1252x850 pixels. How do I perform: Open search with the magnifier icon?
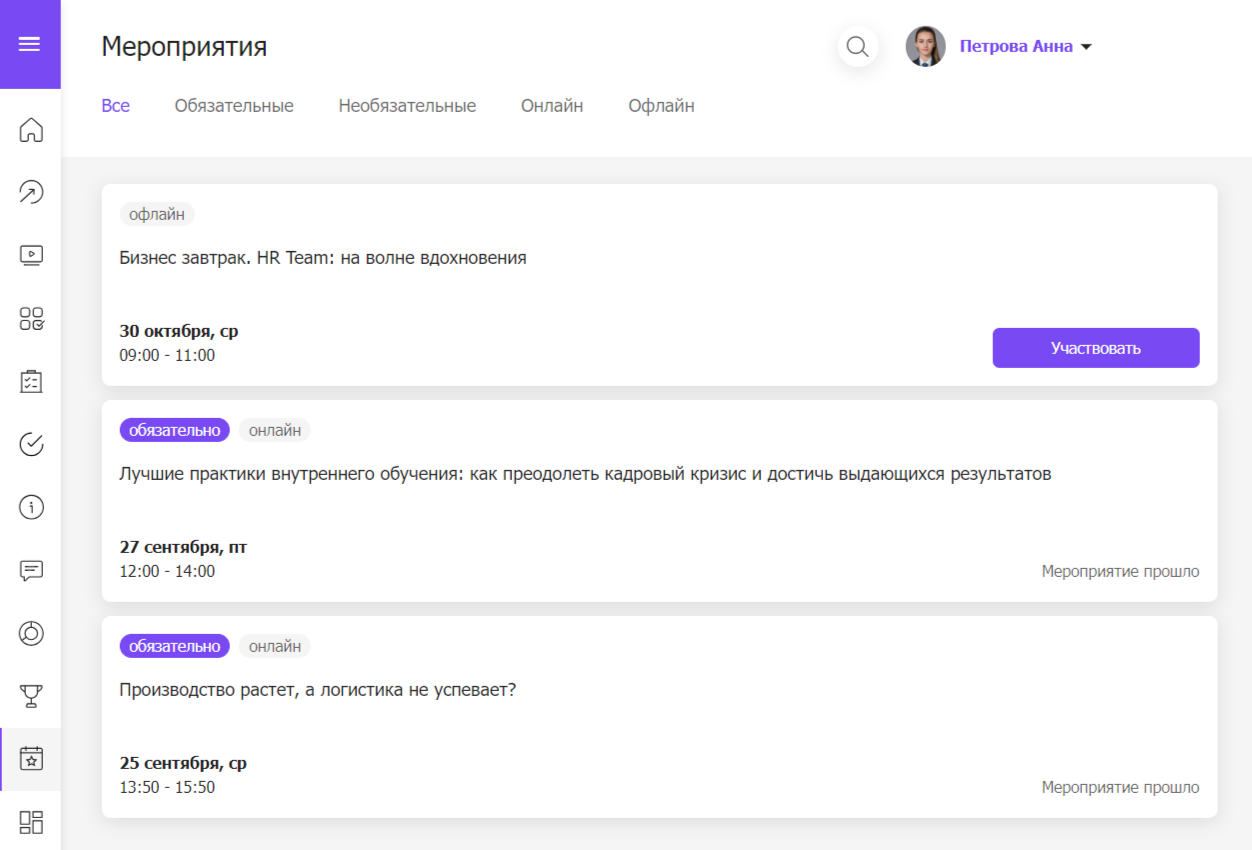coord(858,46)
